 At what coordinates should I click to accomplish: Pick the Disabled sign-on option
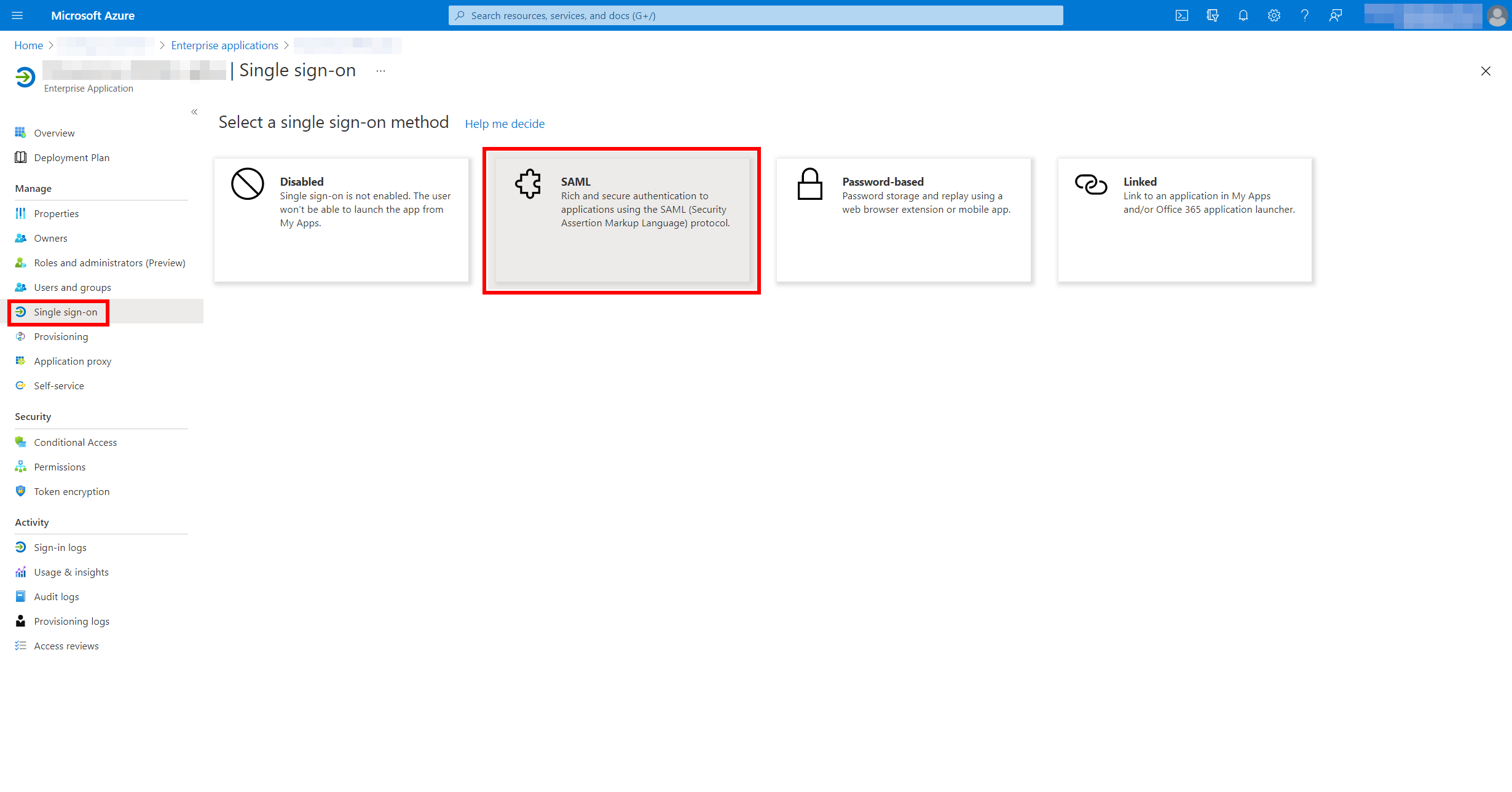341,220
